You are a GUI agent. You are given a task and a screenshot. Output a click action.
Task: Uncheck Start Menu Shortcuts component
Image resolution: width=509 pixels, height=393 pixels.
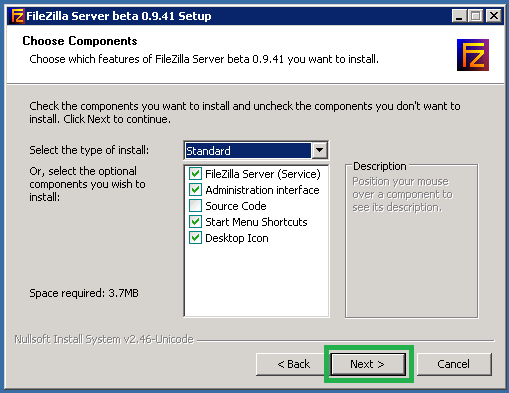(x=195, y=222)
